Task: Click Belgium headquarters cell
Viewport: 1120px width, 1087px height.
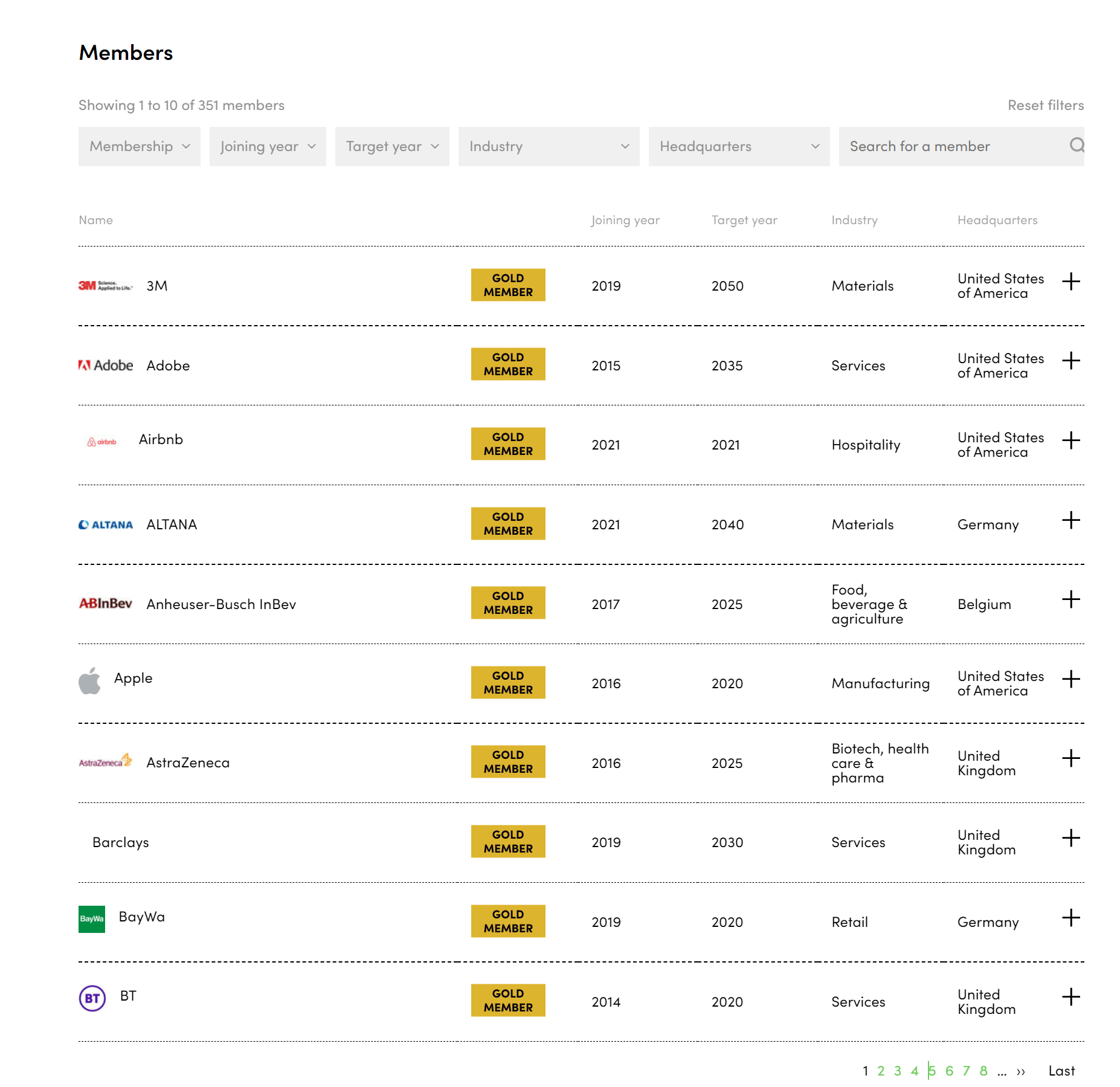Action: (984, 604)
